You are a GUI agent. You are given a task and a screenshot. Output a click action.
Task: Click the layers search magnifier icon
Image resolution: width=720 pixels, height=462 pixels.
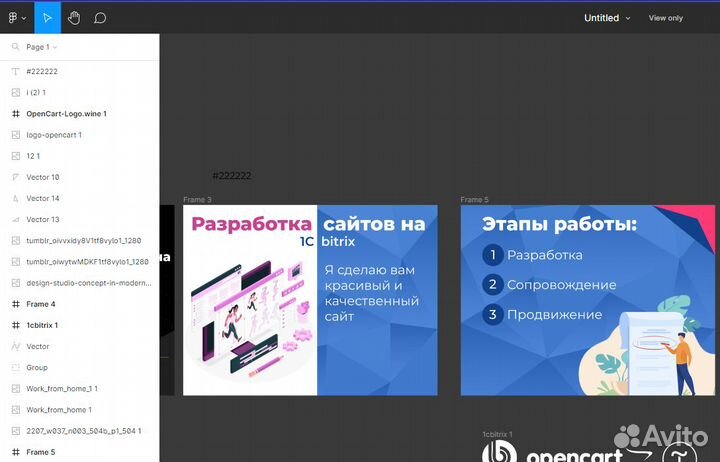[x=16, y=47]
